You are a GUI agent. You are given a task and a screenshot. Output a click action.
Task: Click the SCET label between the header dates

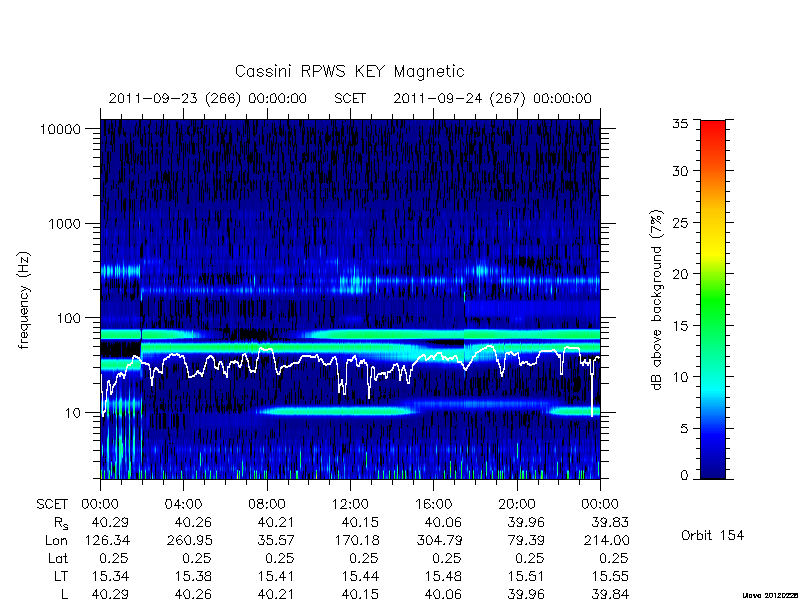tap(350, 98)
